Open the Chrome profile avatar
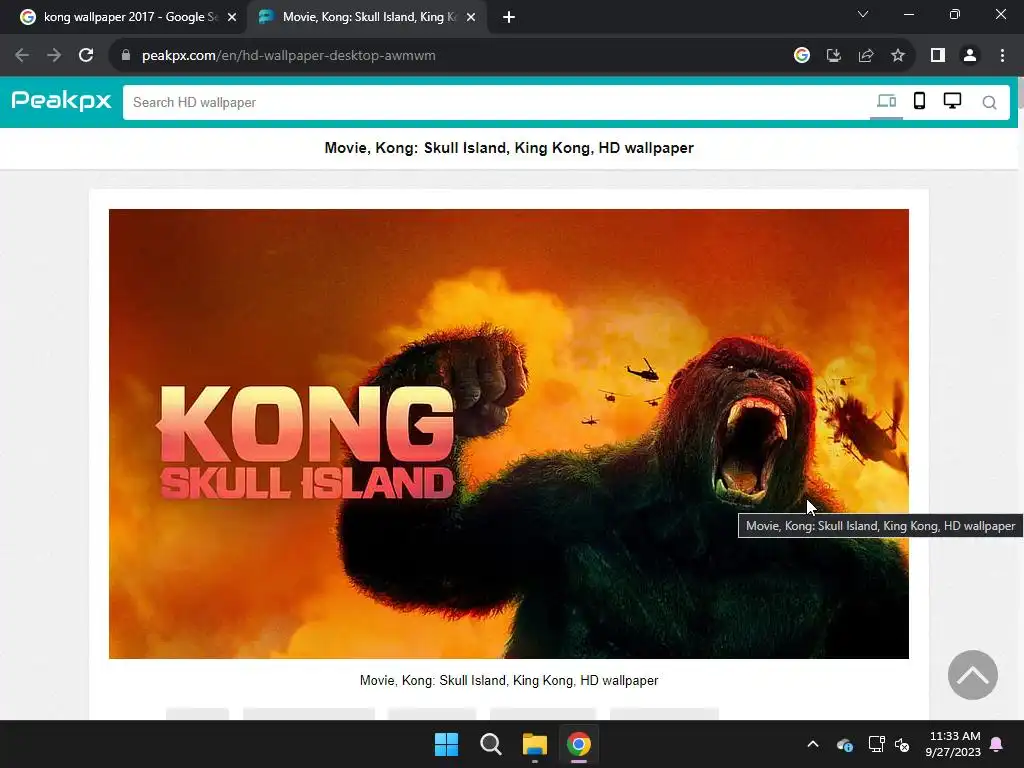The width and height of the screenshot is (1024, 768). pyautogui.click(x=970, y=56)
